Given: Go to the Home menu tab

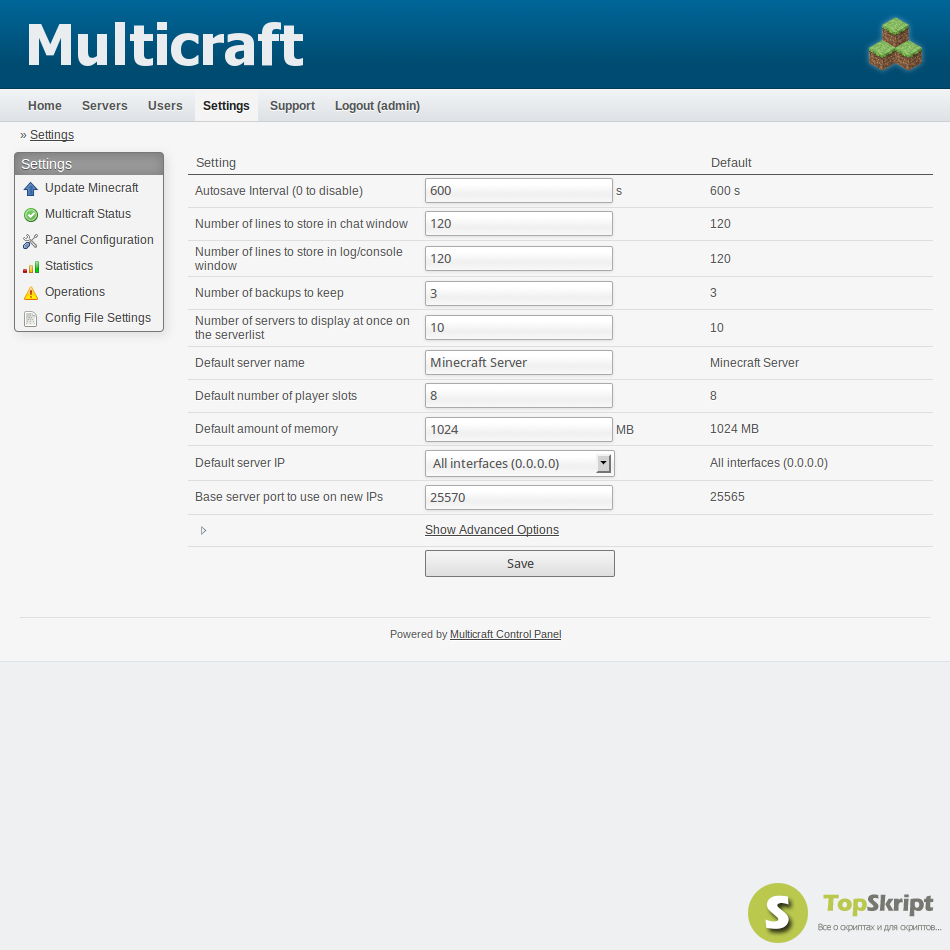Looking at the screenshot, I should point(45,106).
